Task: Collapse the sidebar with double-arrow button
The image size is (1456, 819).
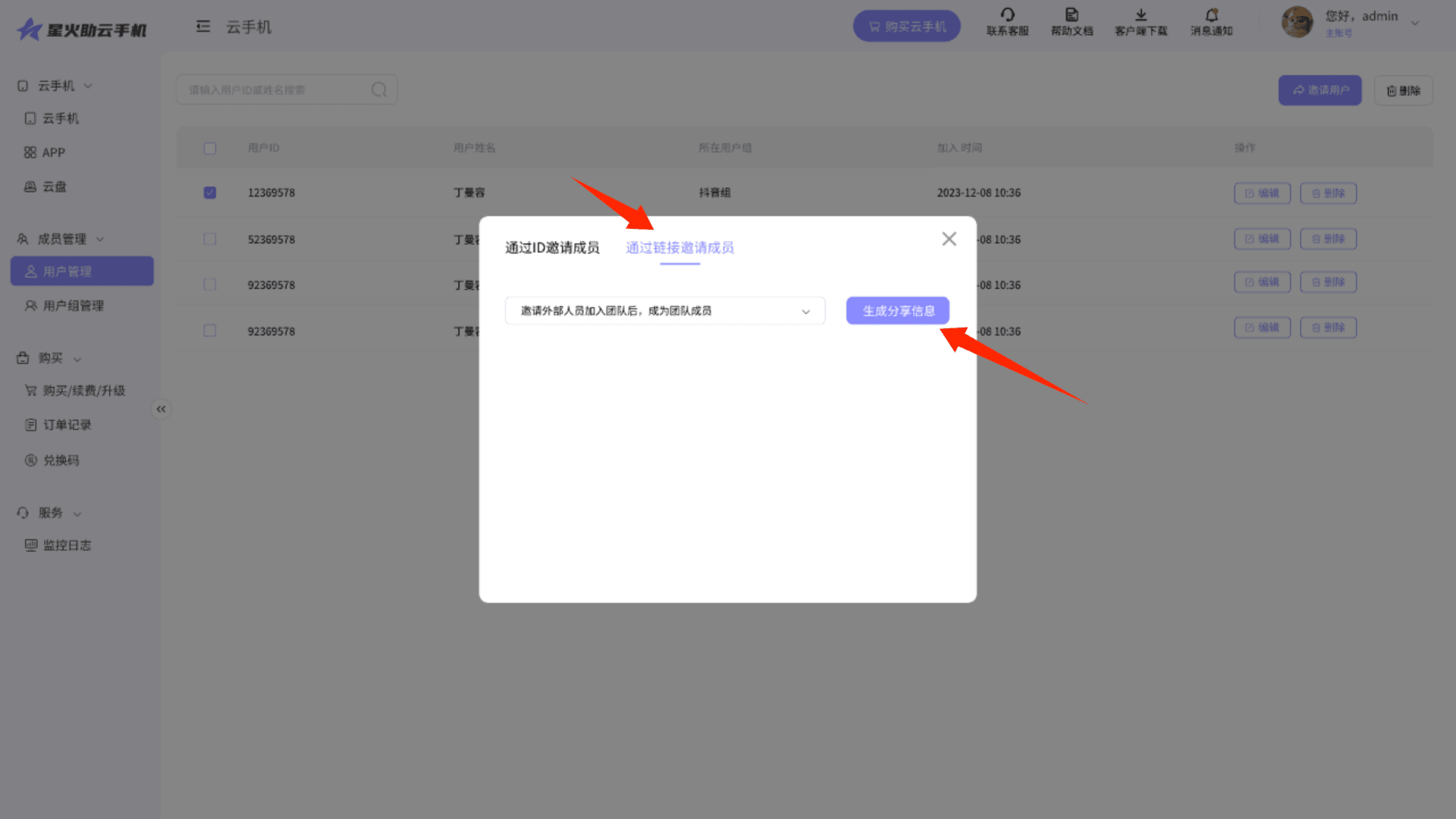Action: (161, 409)
